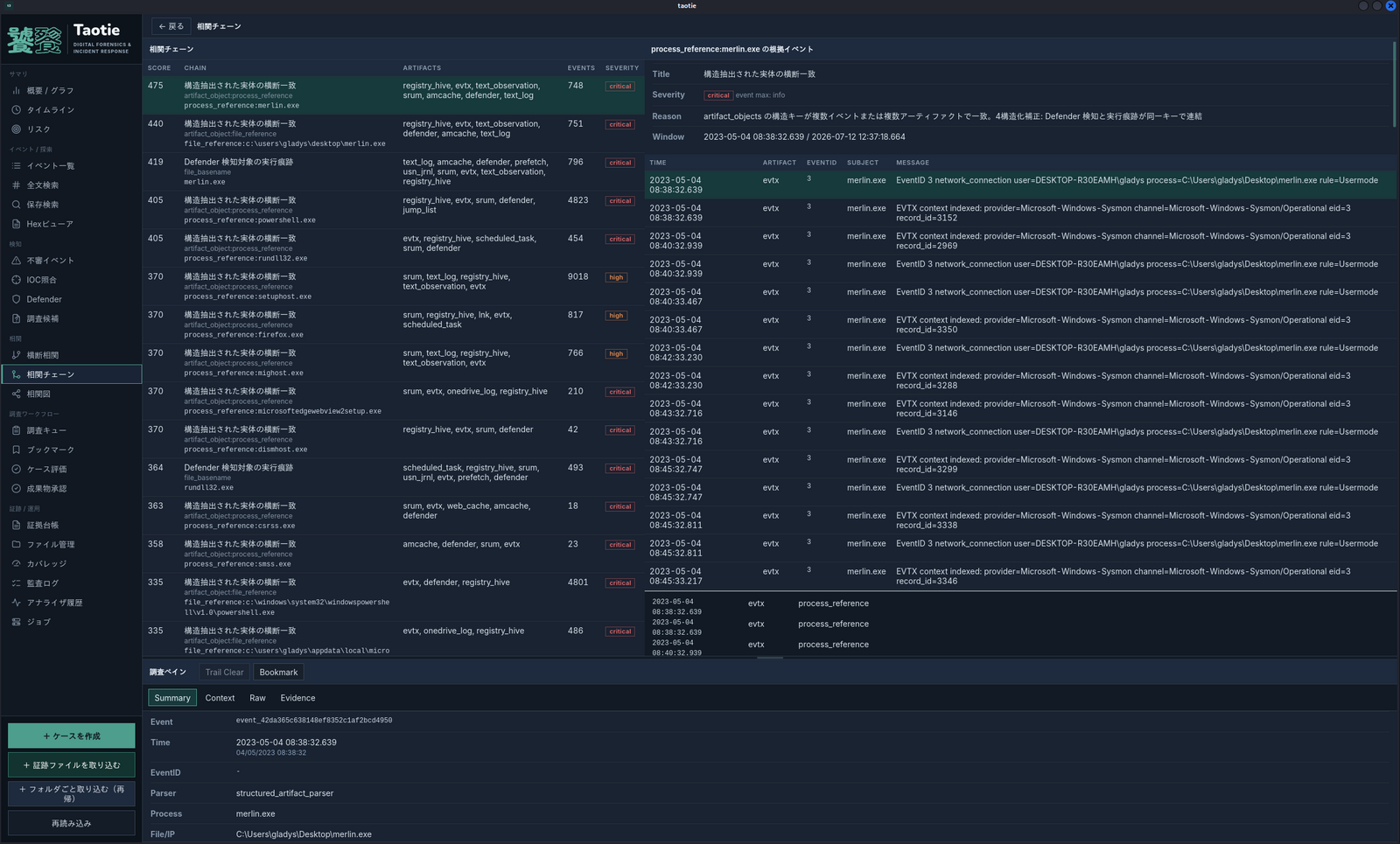This screenshot has height=844, width=1400.
Task: Select the event with record_id=3346
Action: 1021,575
